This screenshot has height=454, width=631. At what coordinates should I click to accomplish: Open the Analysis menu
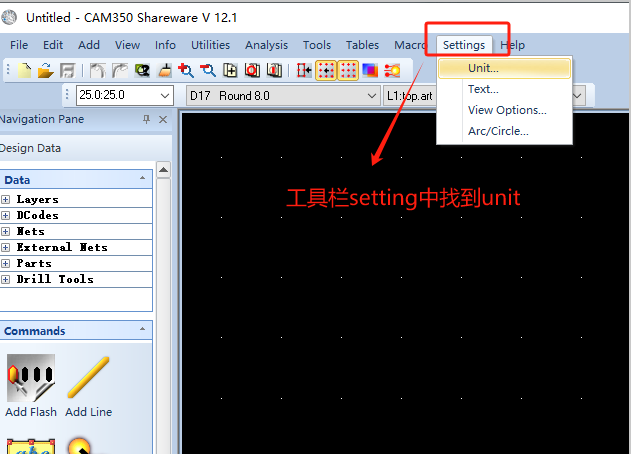tap(266, 45)
